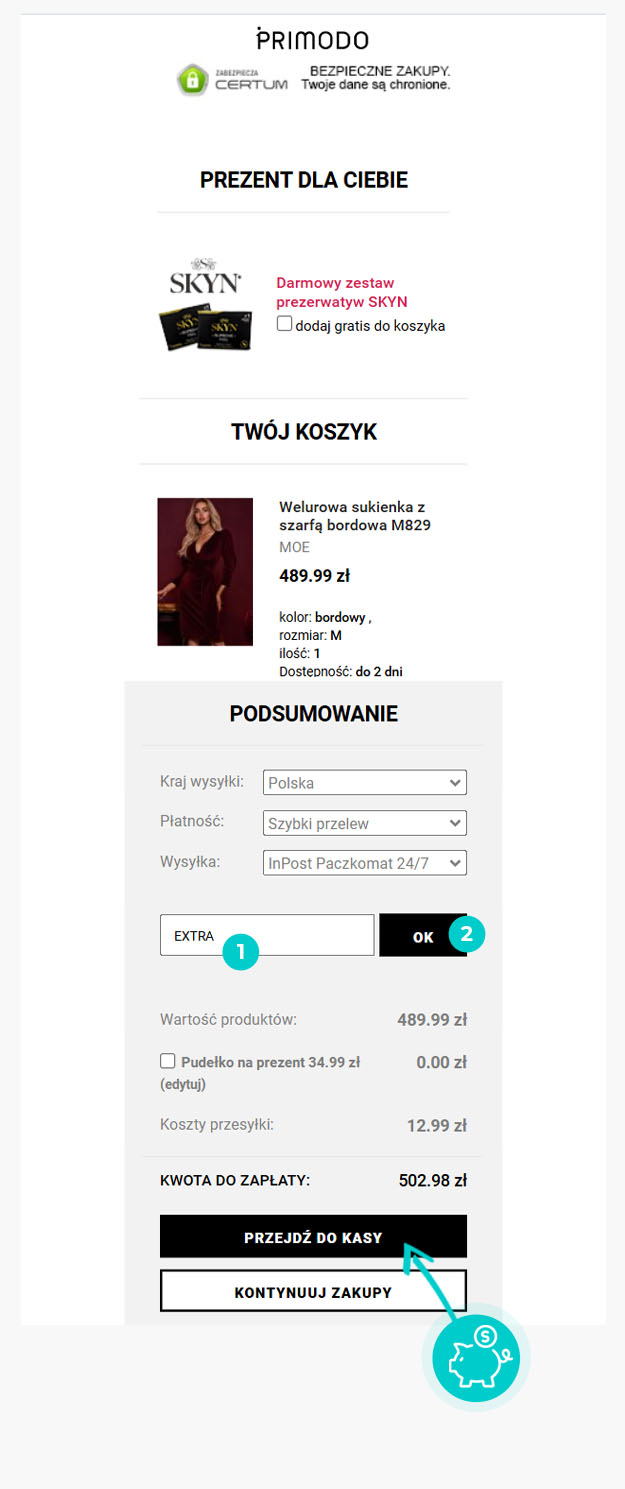Proceed with 'PRZEJDŹ DO KASY' button
Image resolution: width=625 pixels, height=1489 pixels.
(313, 1236)
